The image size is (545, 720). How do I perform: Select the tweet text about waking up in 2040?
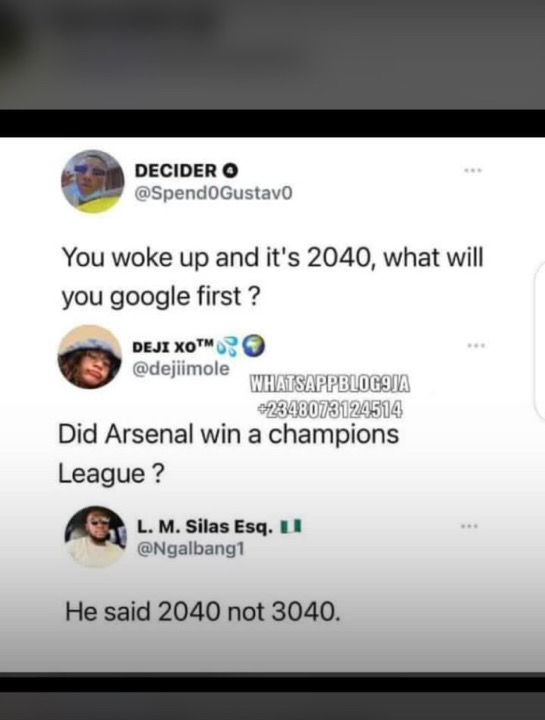point(273,276)
